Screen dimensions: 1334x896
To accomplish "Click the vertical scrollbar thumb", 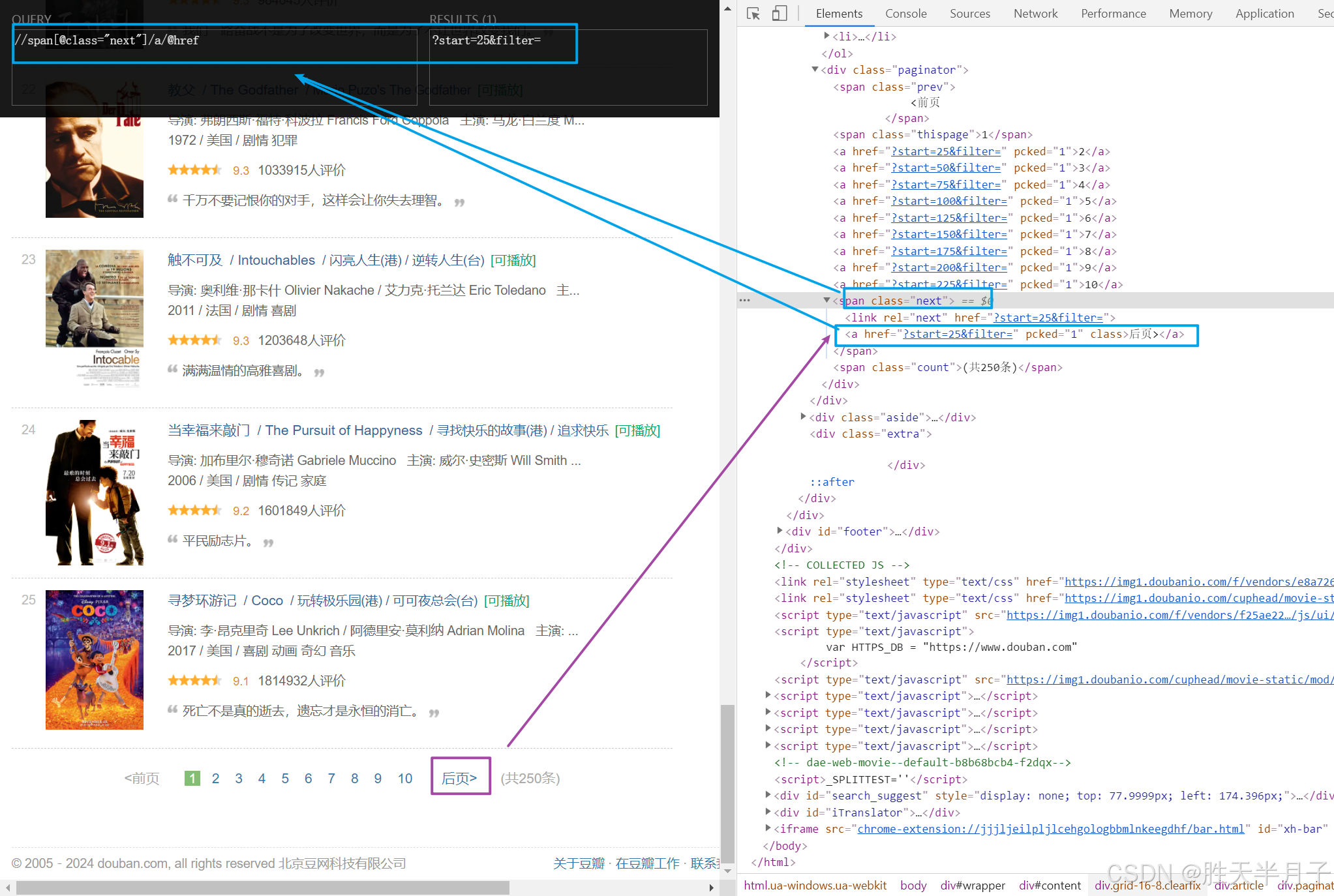I will click(728, 783).
